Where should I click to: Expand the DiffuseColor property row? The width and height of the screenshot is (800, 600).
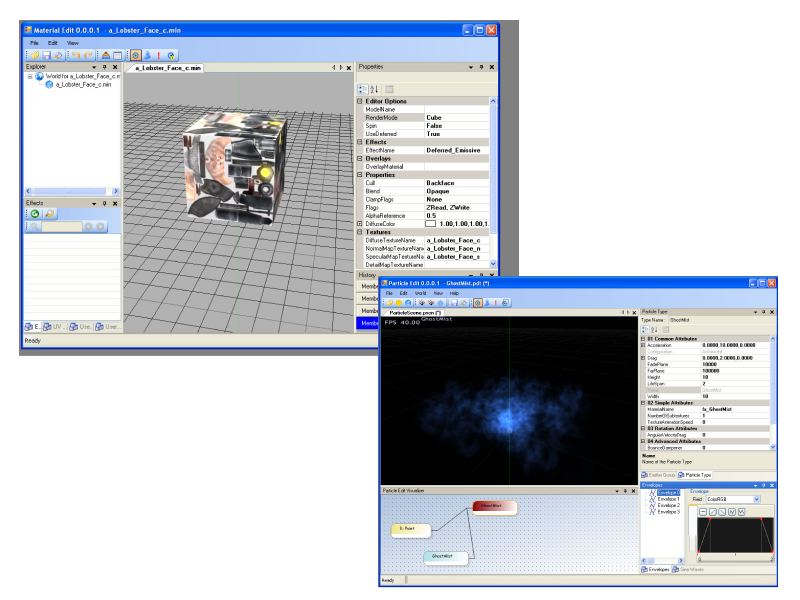360,223
